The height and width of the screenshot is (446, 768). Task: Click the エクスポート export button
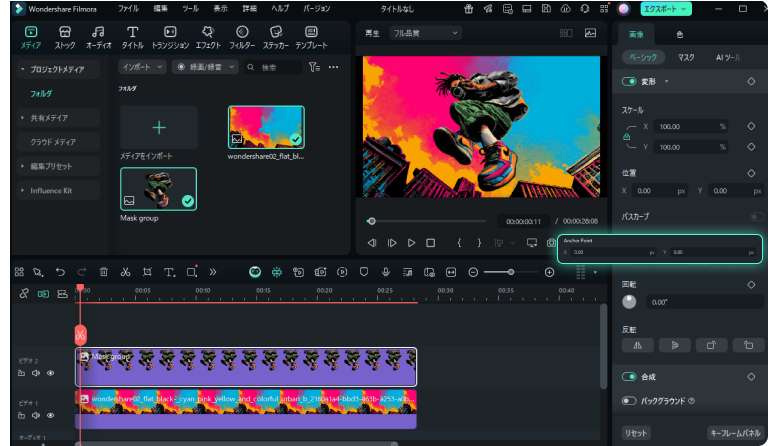(666, 9)
